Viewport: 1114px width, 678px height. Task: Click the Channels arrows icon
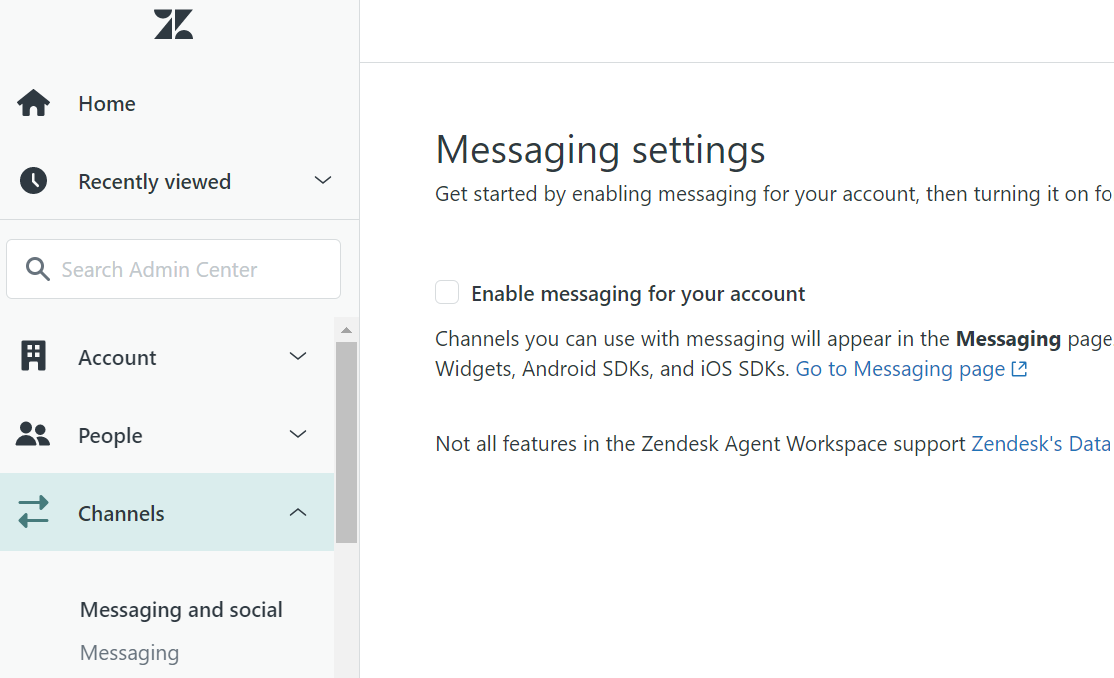[x=34, y=513]
